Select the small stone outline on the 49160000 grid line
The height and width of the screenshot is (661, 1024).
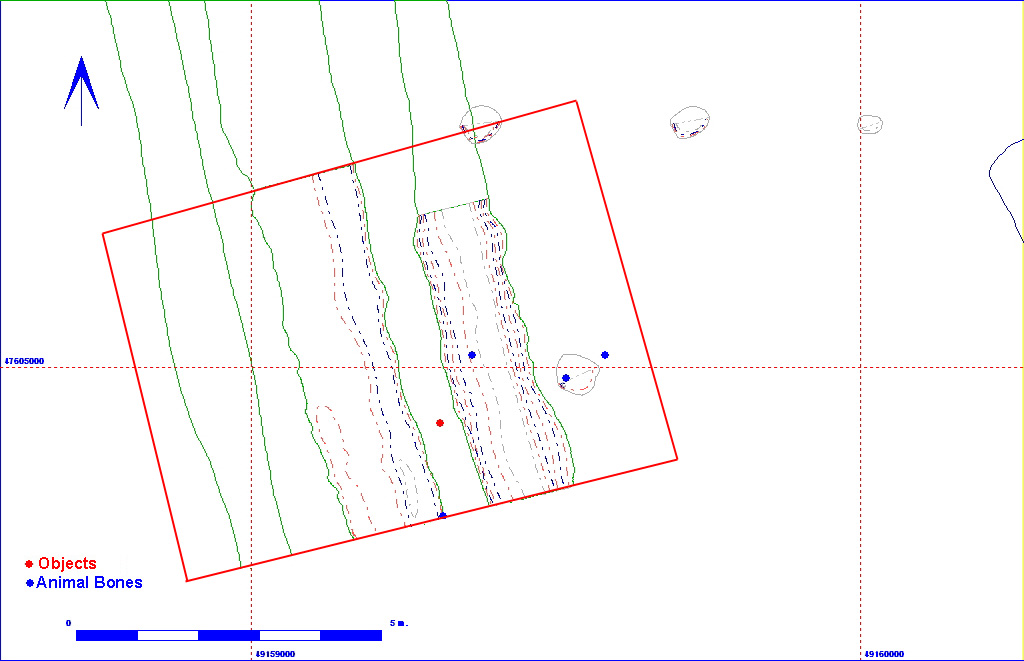(870, 124)
